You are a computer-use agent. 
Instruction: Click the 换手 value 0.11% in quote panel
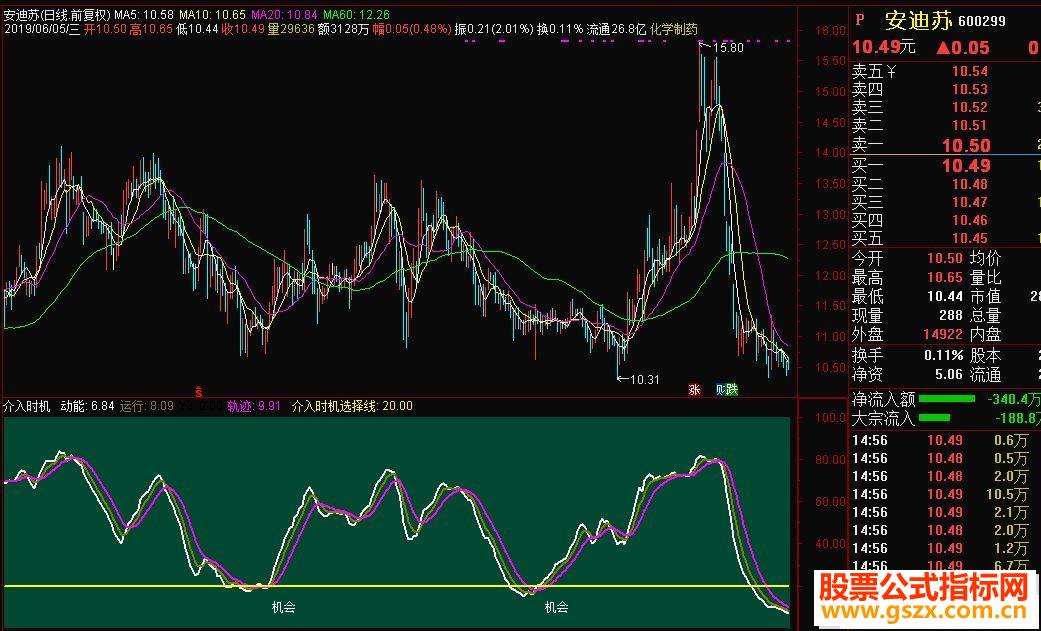coord(944,355)
